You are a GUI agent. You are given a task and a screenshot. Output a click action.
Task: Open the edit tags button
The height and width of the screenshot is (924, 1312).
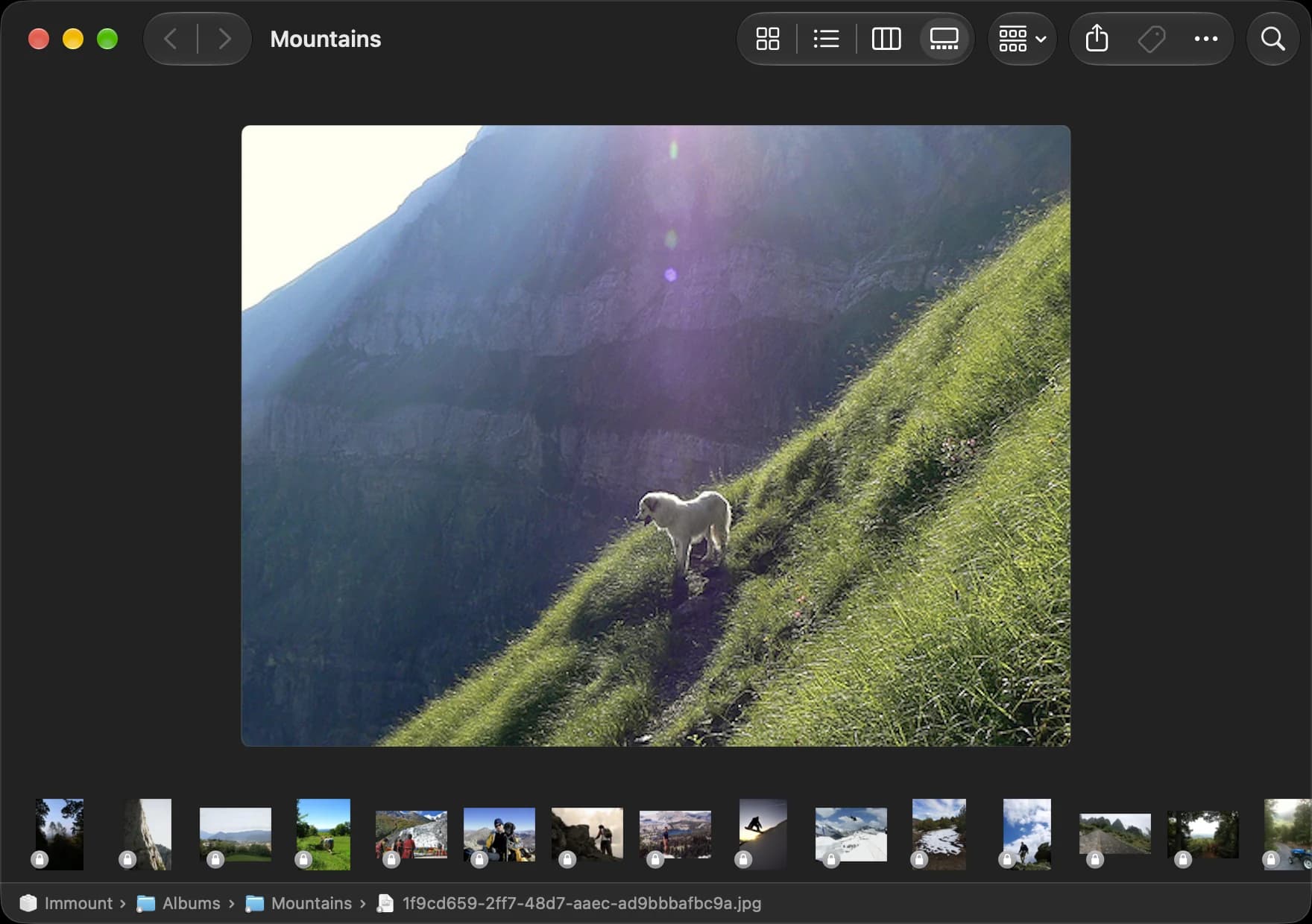pyautogui.click(x=1152, y=39)
